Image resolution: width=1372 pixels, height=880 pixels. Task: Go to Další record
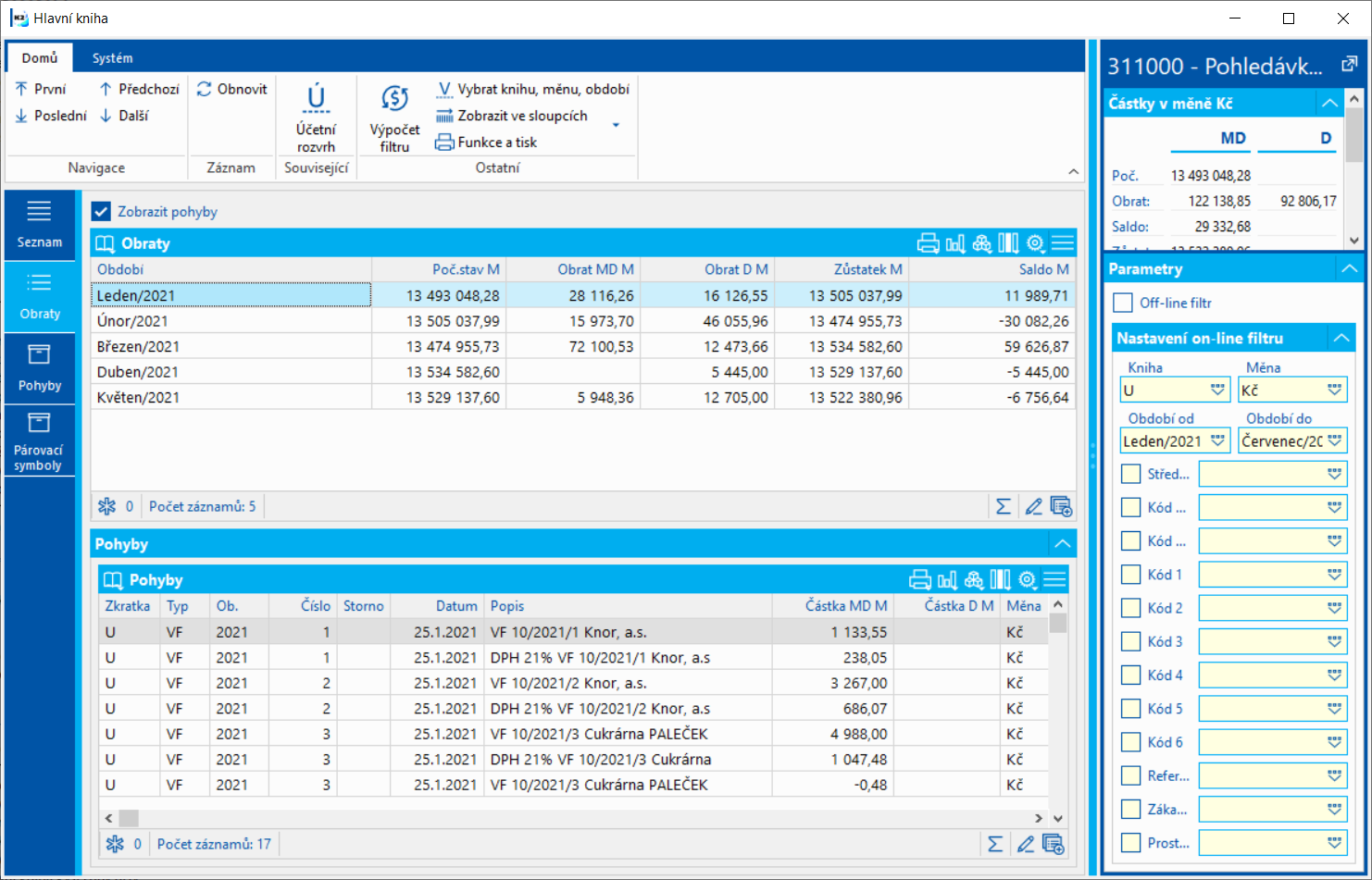click(124, 116)
